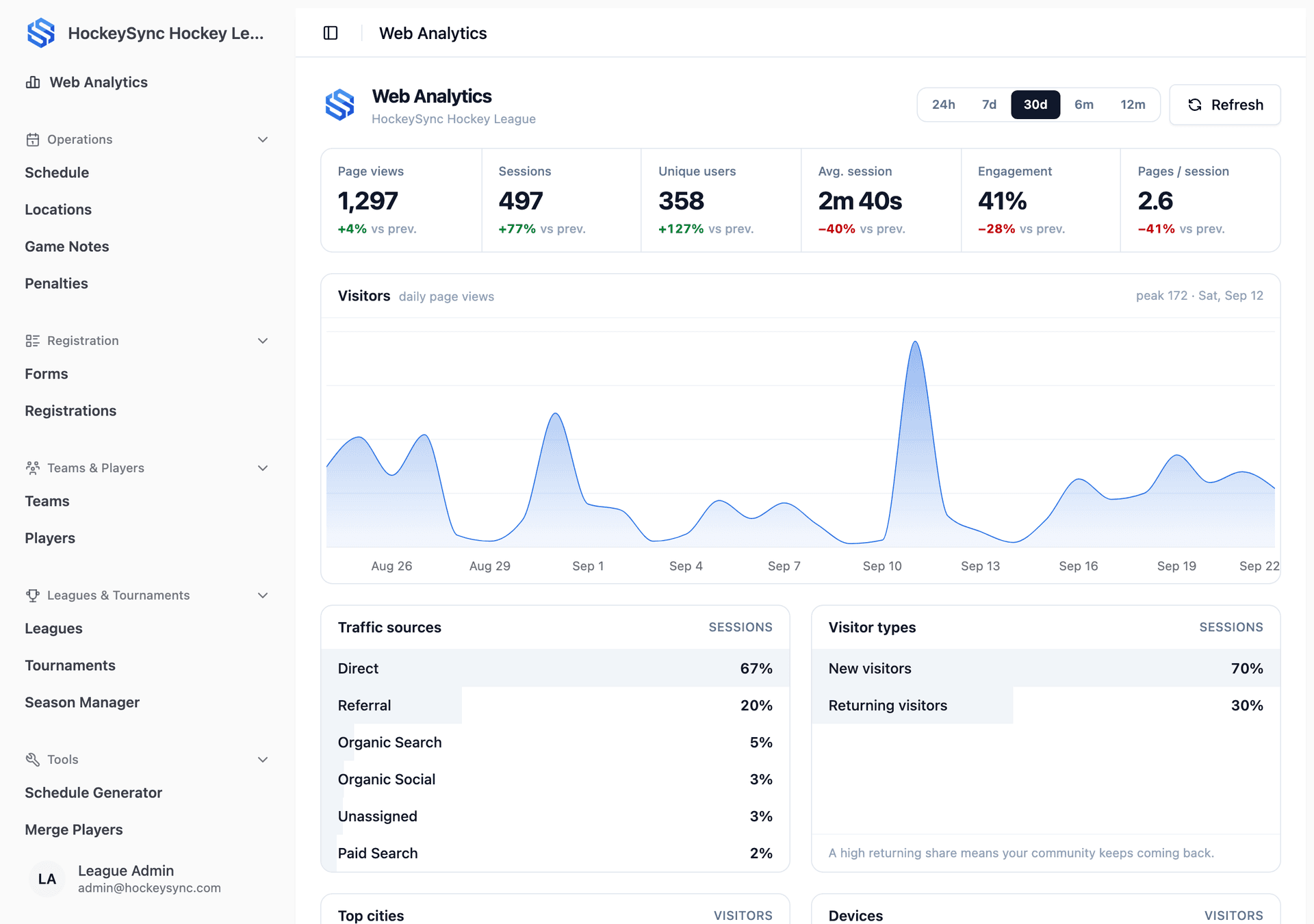The width and height of the screenshot is (1314, 924).
Task: Select the 7d time range
Action: tap(989, 105)
